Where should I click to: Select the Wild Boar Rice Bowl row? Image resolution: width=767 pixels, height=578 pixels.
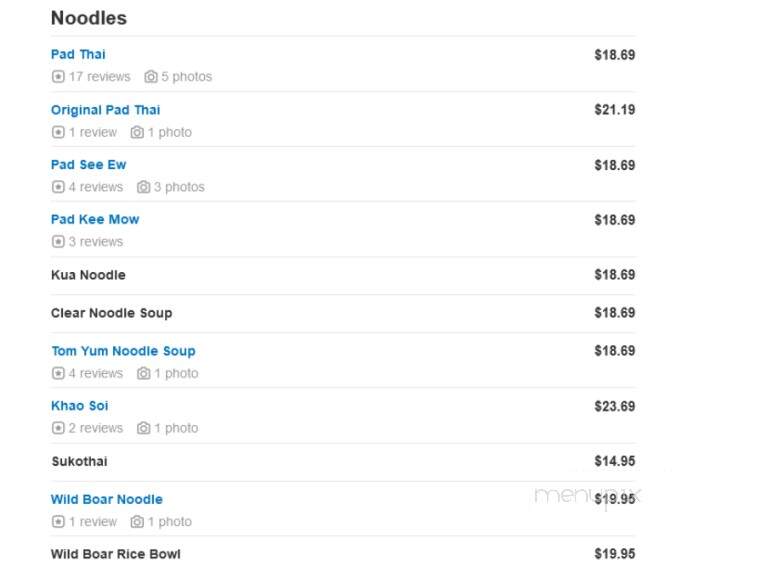pyautogui.click(x=343, y=555)
